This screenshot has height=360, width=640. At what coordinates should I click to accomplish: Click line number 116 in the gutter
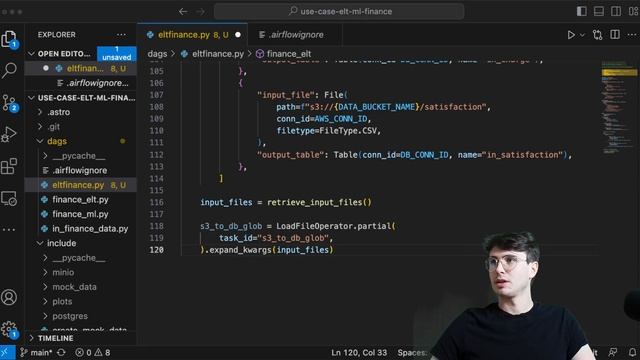click(x=156, y=202)
